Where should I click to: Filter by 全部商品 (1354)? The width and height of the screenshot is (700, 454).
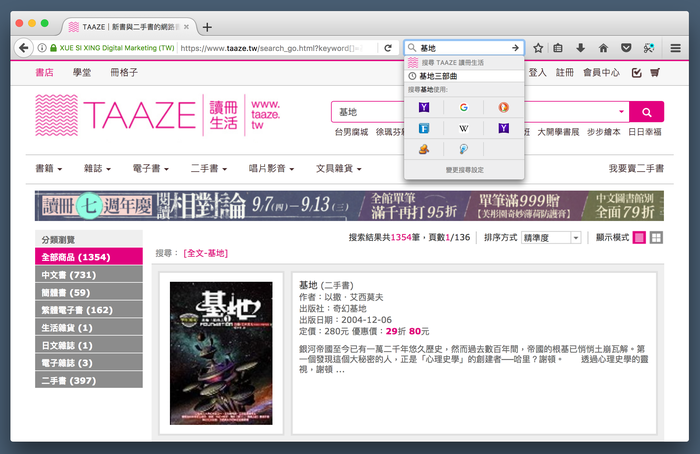click(x=89, y=257)
